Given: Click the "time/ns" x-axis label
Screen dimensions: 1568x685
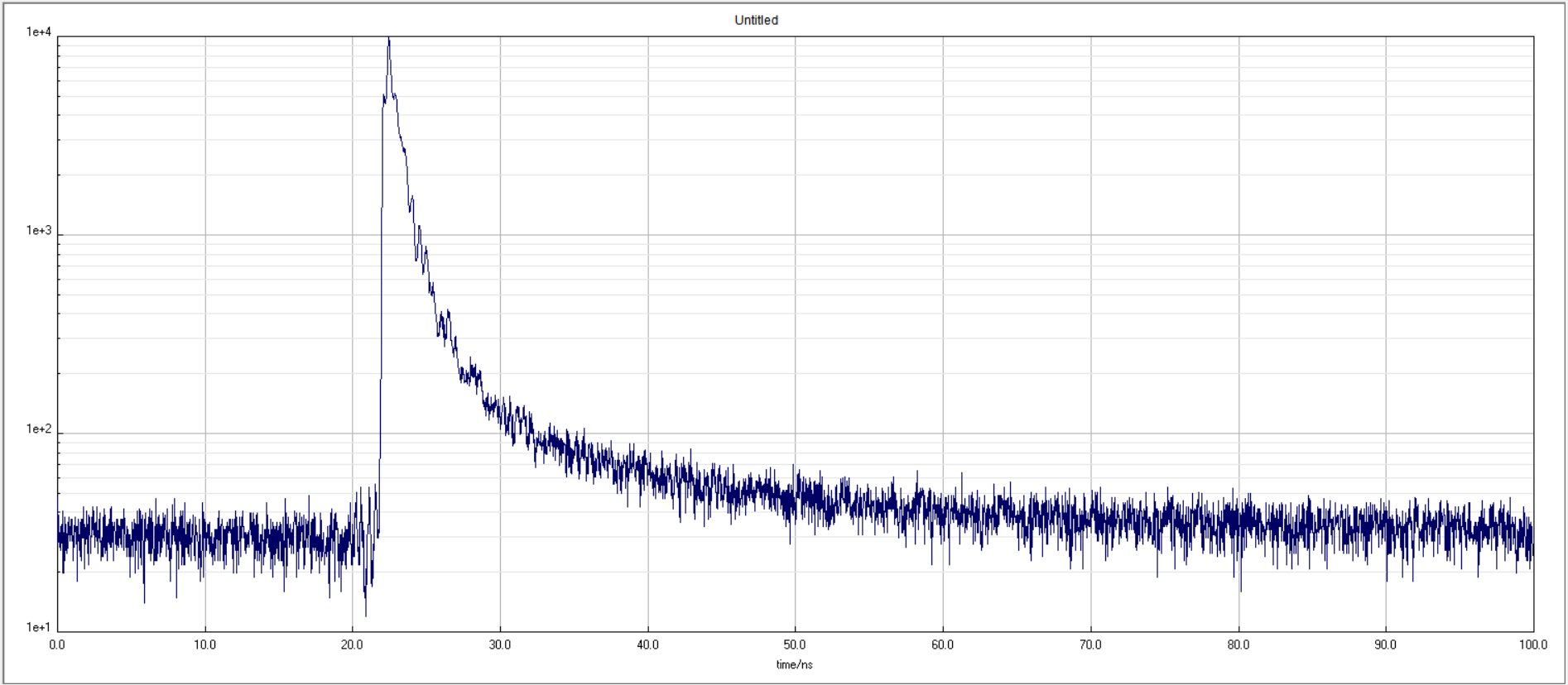Looking at the screenshot, I should point(794,664).
